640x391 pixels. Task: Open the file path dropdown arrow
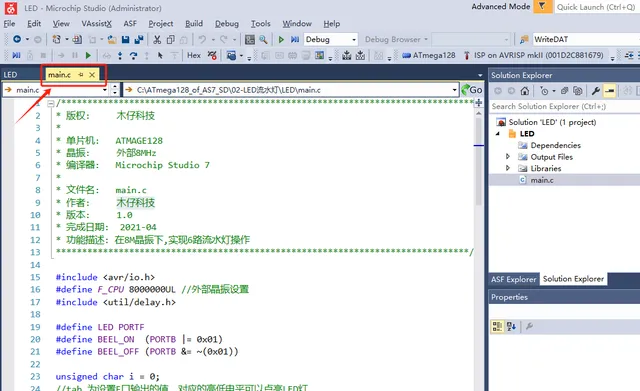pos(454,90)
